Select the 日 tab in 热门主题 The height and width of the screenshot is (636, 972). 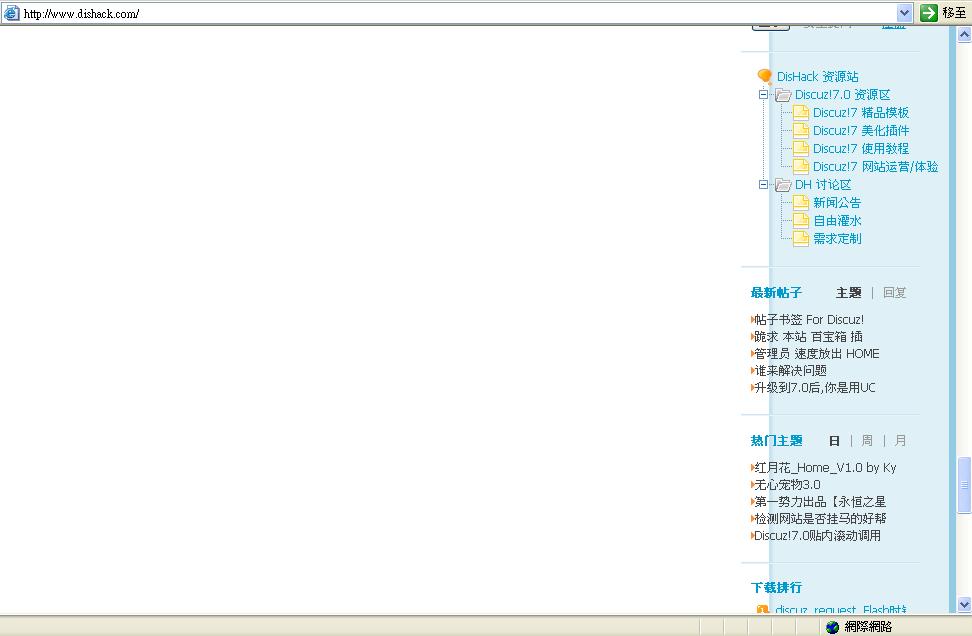click(834, 441)
